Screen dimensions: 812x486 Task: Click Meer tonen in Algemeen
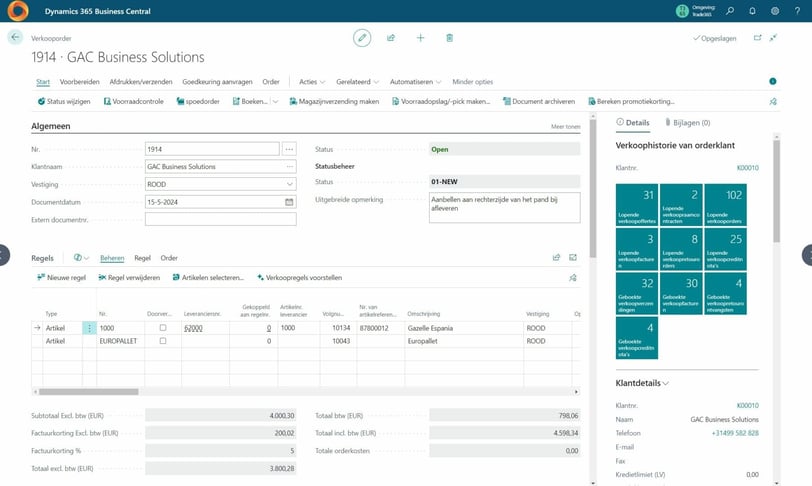click(x=566, y=126)
